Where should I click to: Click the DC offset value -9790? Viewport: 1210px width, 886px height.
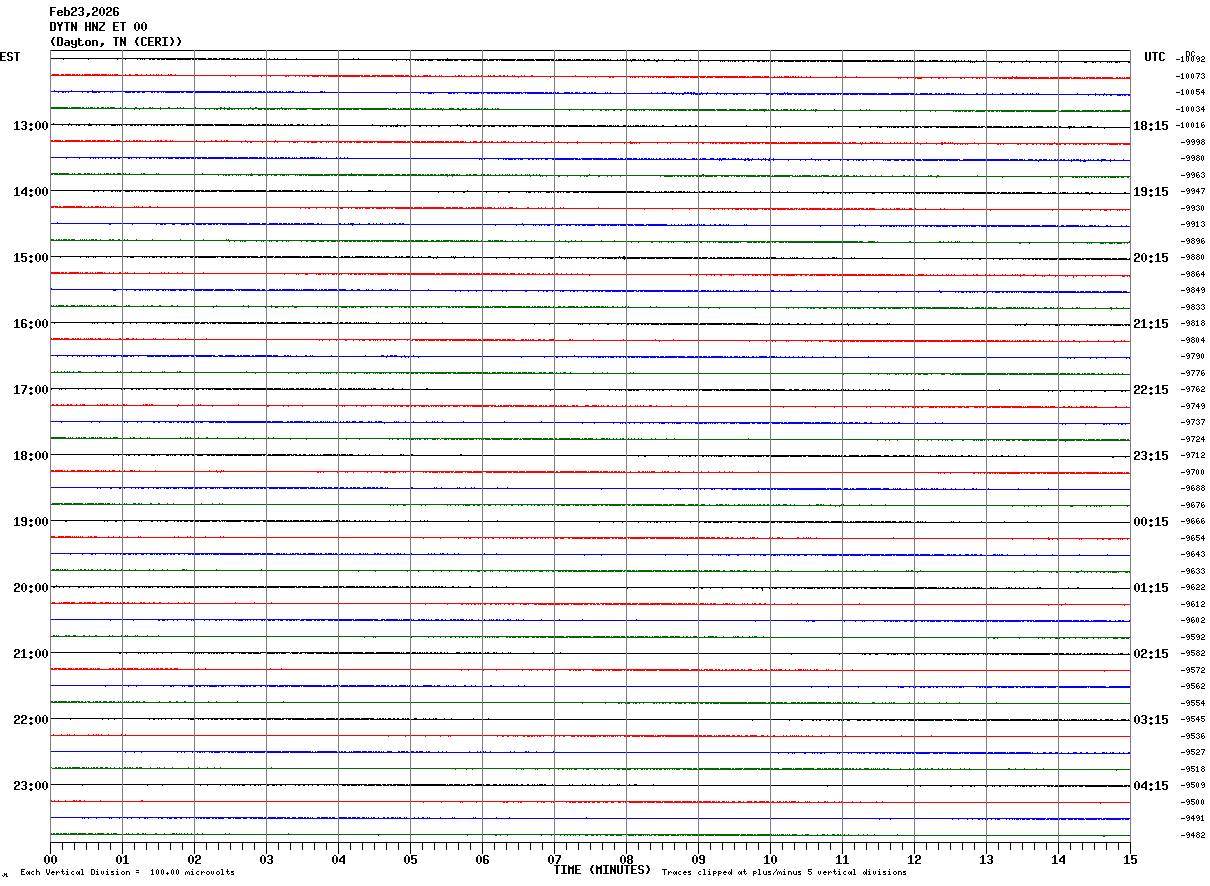pos(1193,357)
